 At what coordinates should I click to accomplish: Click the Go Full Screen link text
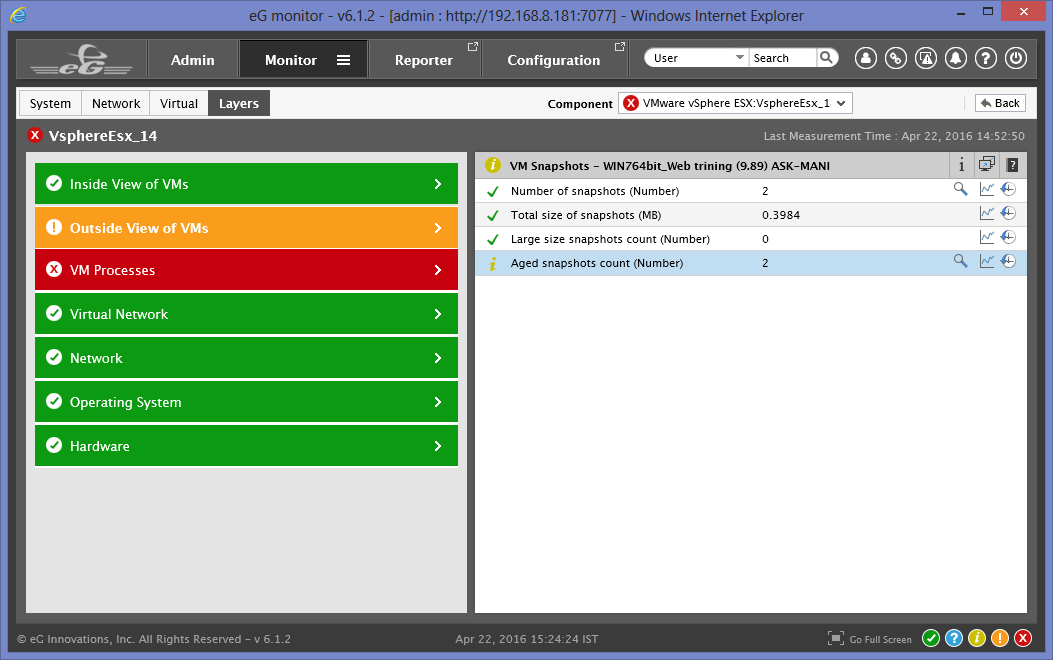coord(880,639)
